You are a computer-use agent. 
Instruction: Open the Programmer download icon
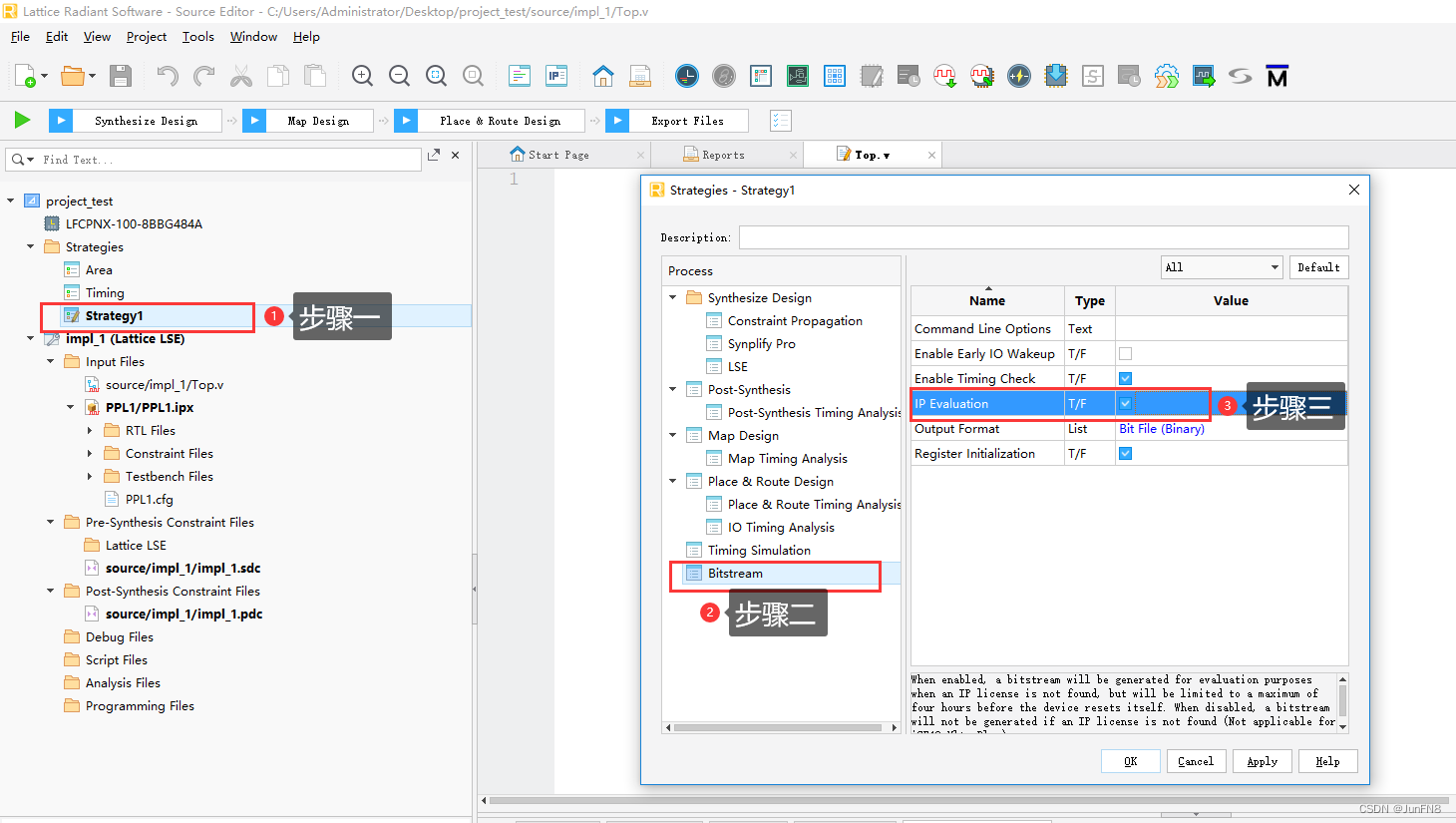click(x=1056, y=76)
